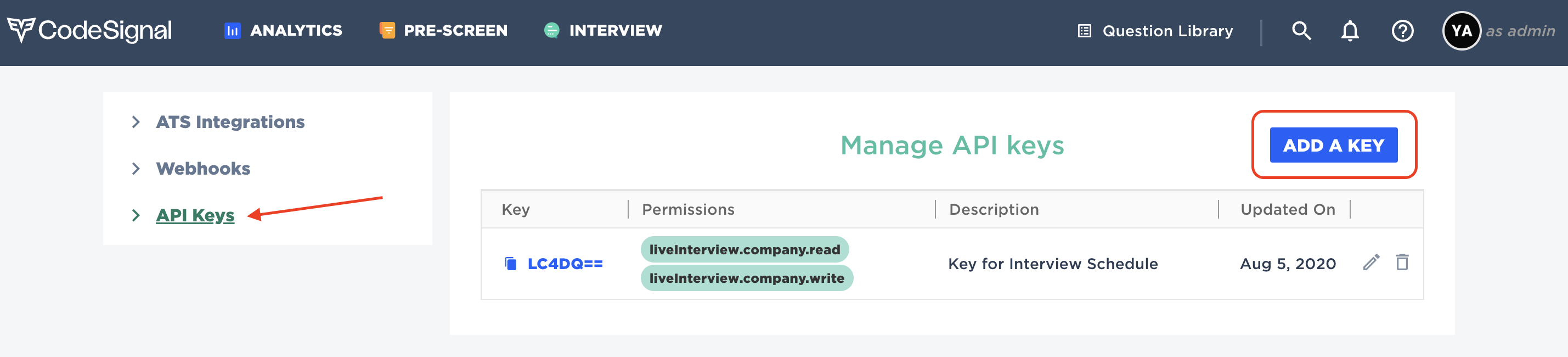Viewport: 1568px width, 357px height.
Task: Open the help question mark icon
Action: [1402, 30]
